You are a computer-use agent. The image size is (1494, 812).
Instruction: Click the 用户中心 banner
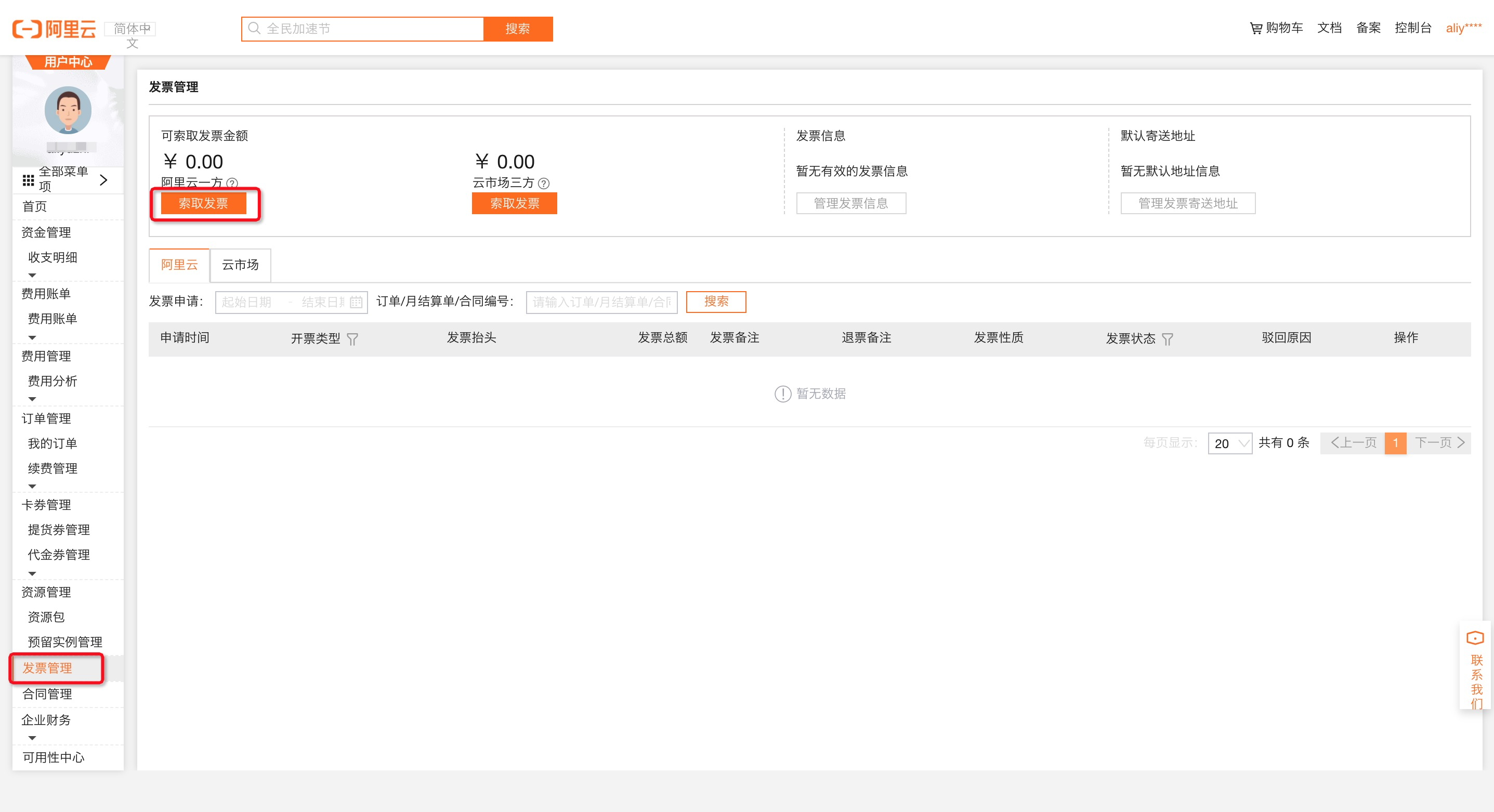tap(68, 61)
